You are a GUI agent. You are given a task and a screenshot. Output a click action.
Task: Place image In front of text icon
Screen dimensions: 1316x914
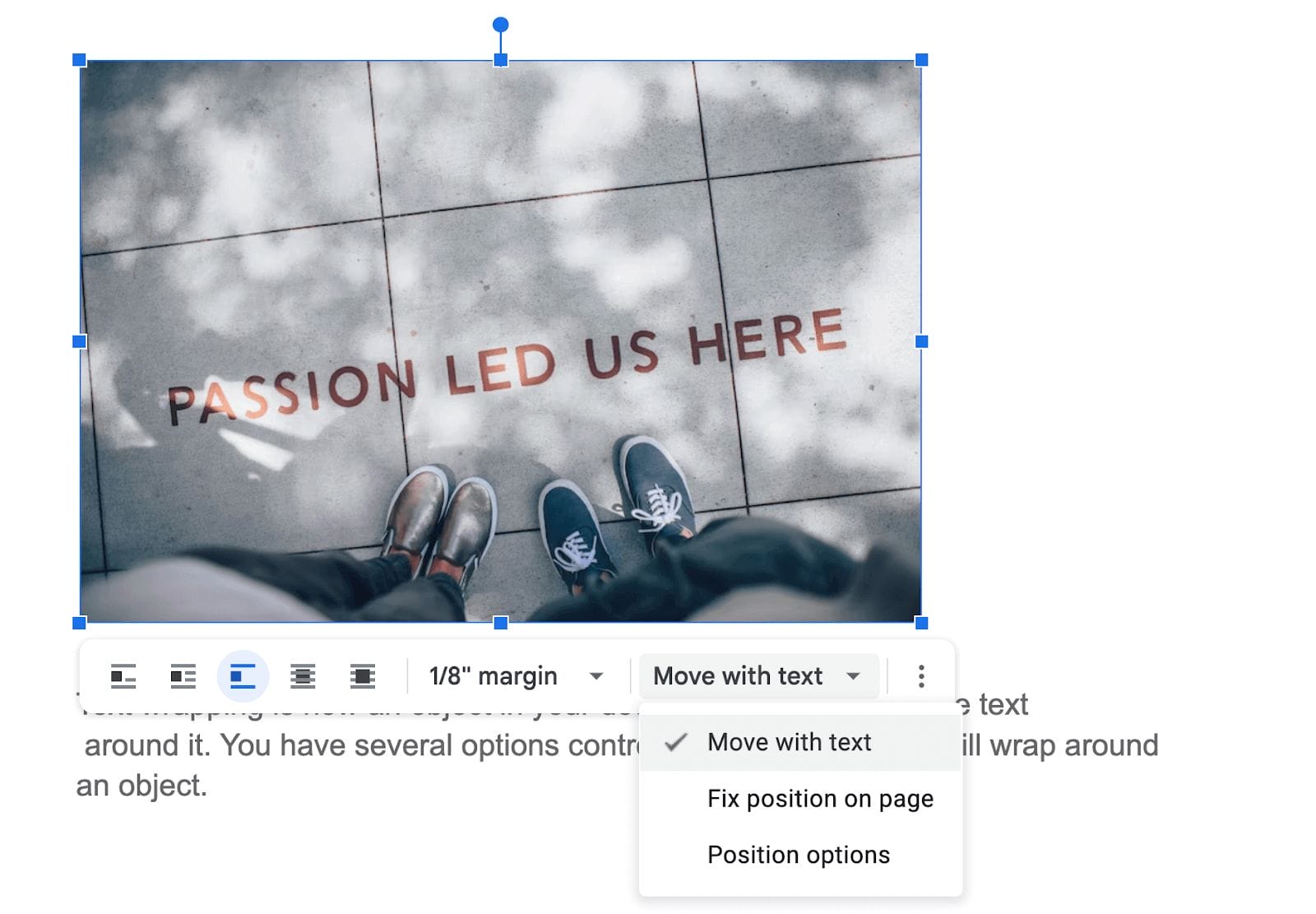[x=363, y=676]
